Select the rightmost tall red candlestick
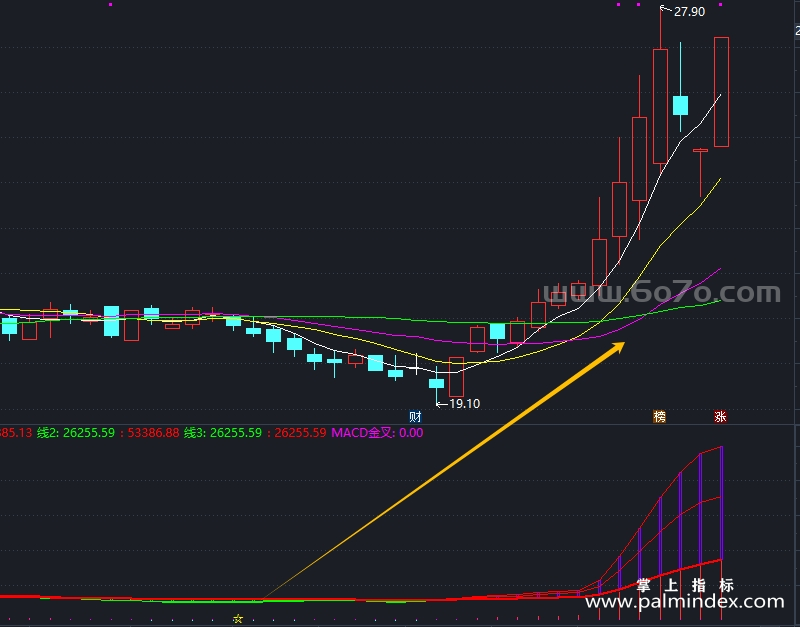The image size is (800, 627). (x=721, y=92)
